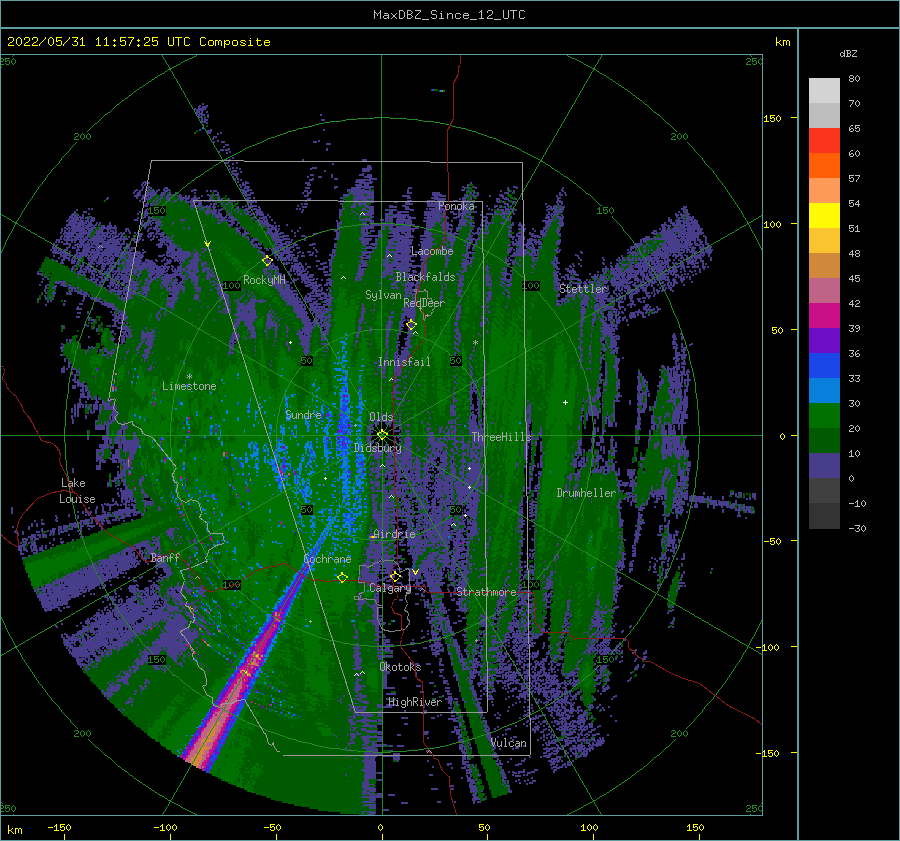The height and width of the screenshot is (841, 900).
Task: Pick the gold 48-51 dBZ legend swatch
Action: [824, 241]
